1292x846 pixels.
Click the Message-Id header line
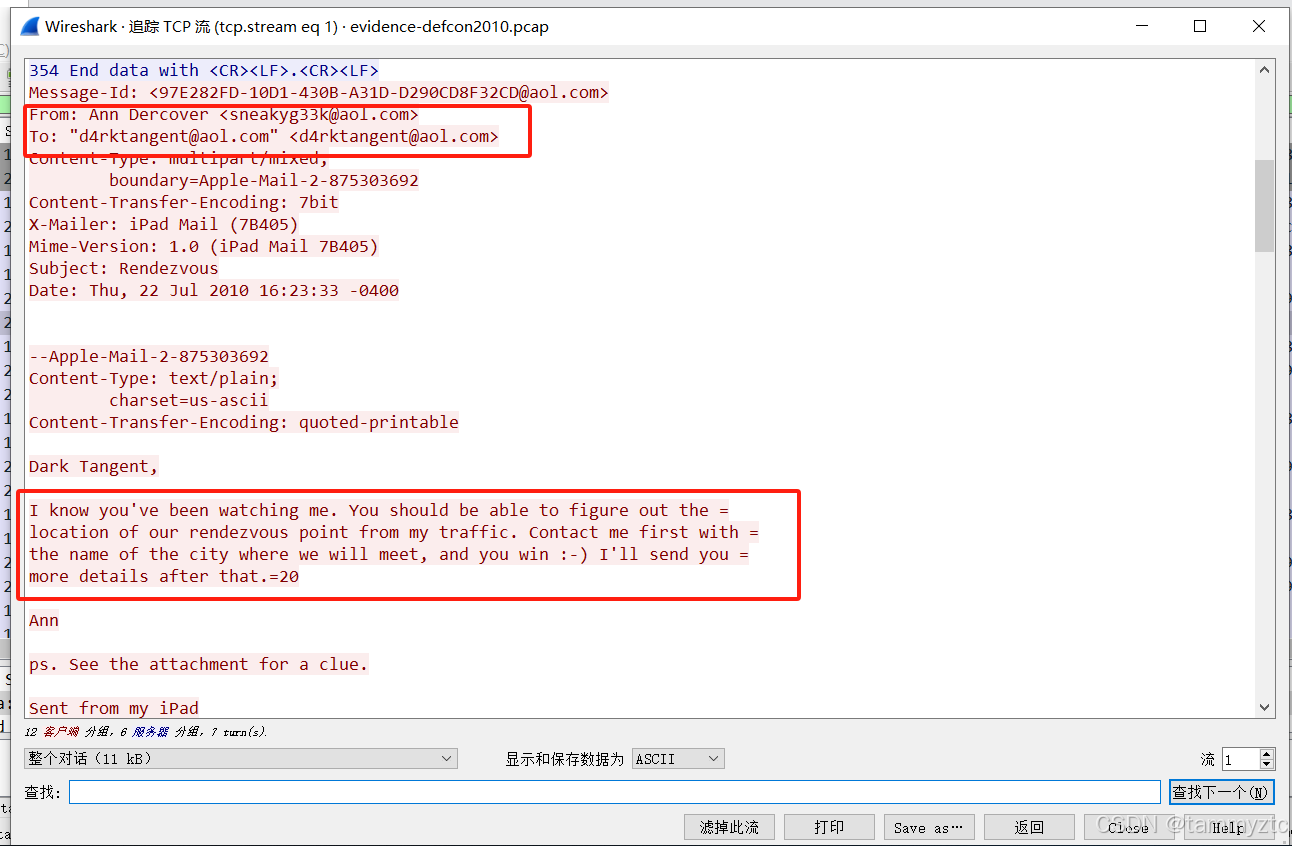318,92
